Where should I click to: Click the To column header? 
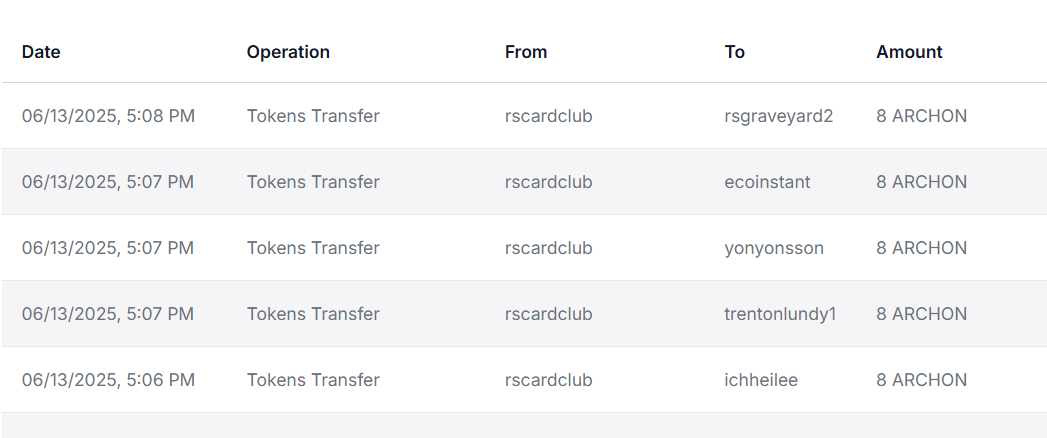735,52
